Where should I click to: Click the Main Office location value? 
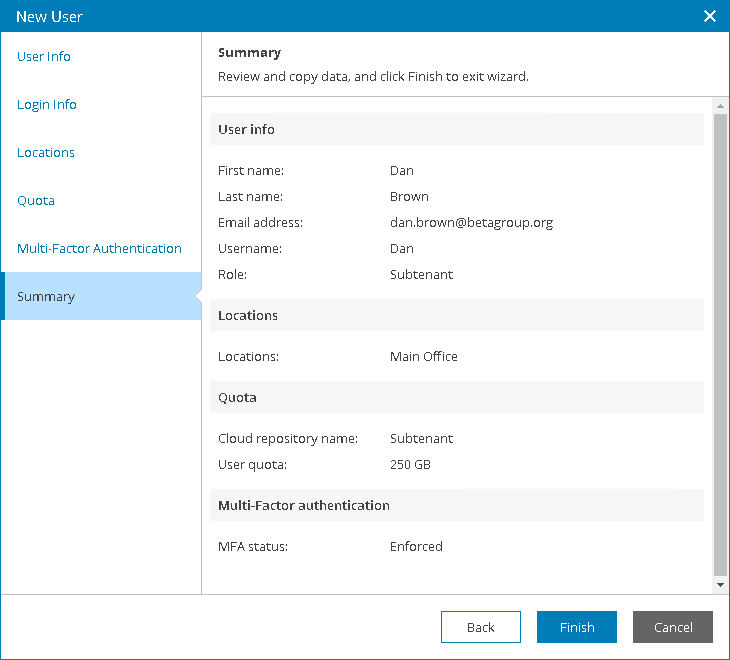pos(424,357)
